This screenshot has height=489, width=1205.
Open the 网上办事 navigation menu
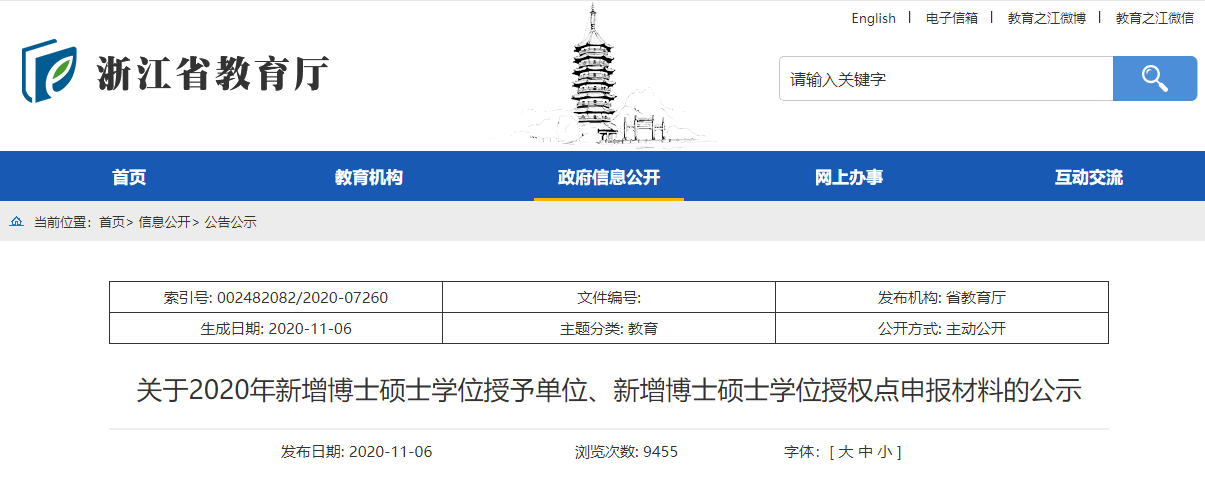coord(849,178)
